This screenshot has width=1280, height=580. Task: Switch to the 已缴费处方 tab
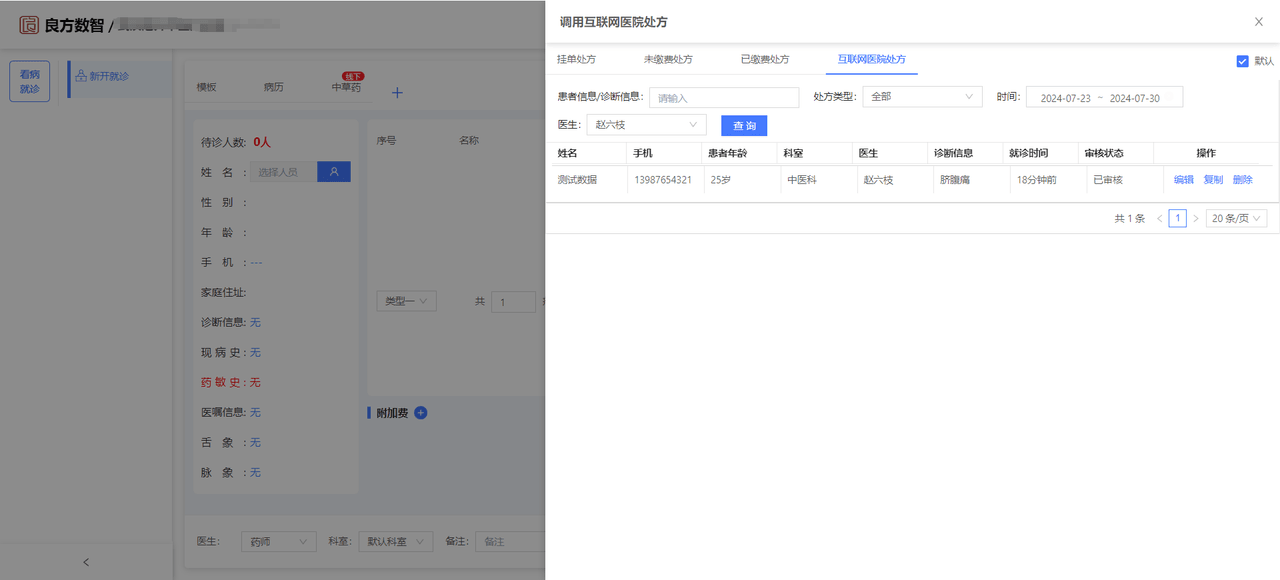coord(765,59)
